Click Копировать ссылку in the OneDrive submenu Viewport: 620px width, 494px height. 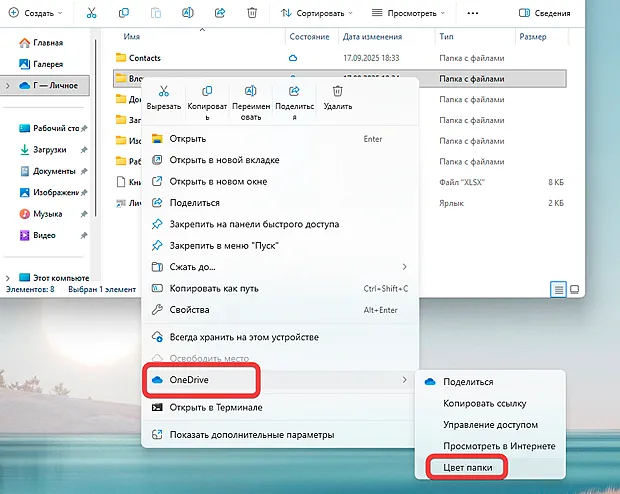(490, 403)
